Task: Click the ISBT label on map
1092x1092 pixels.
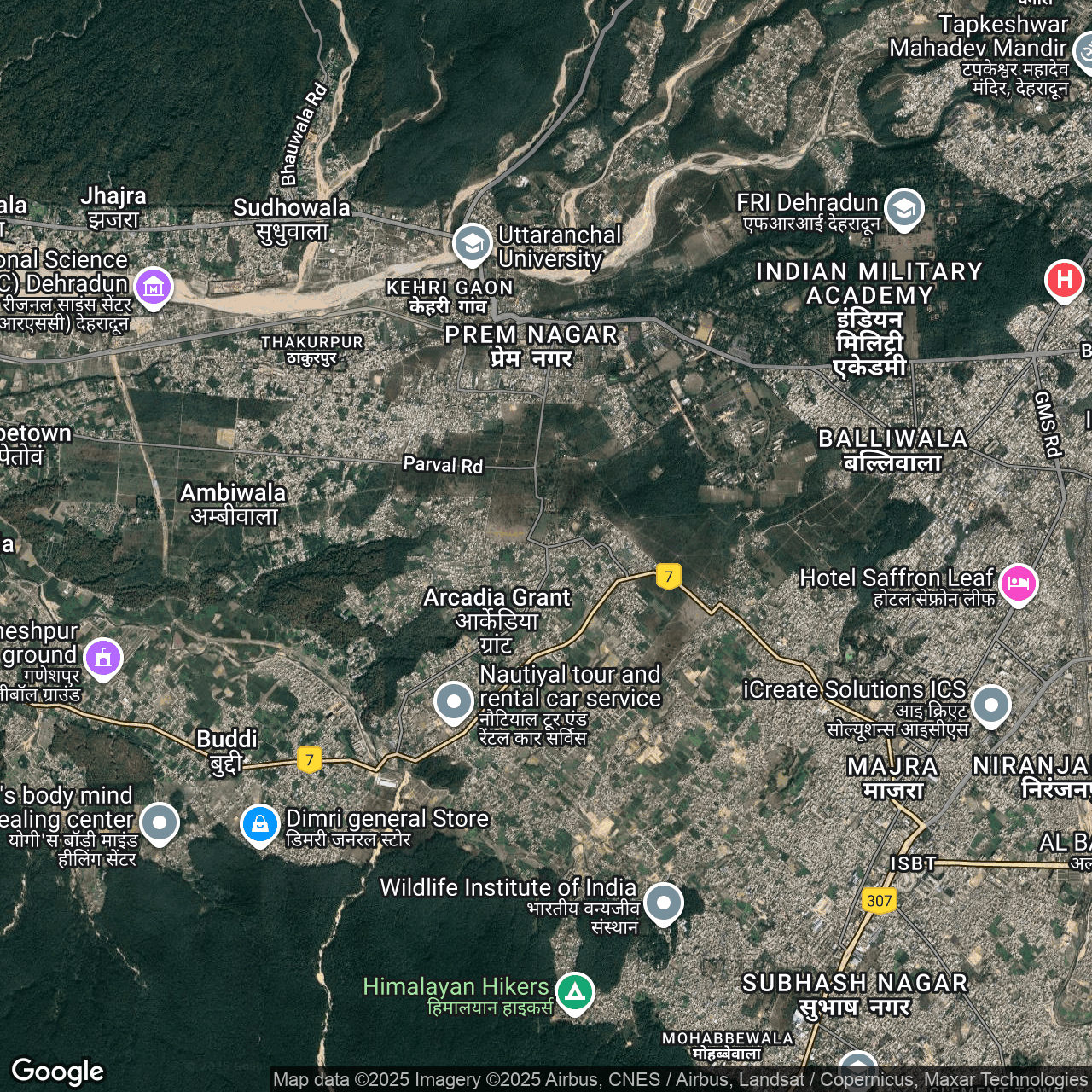Action: coord(913,863)
